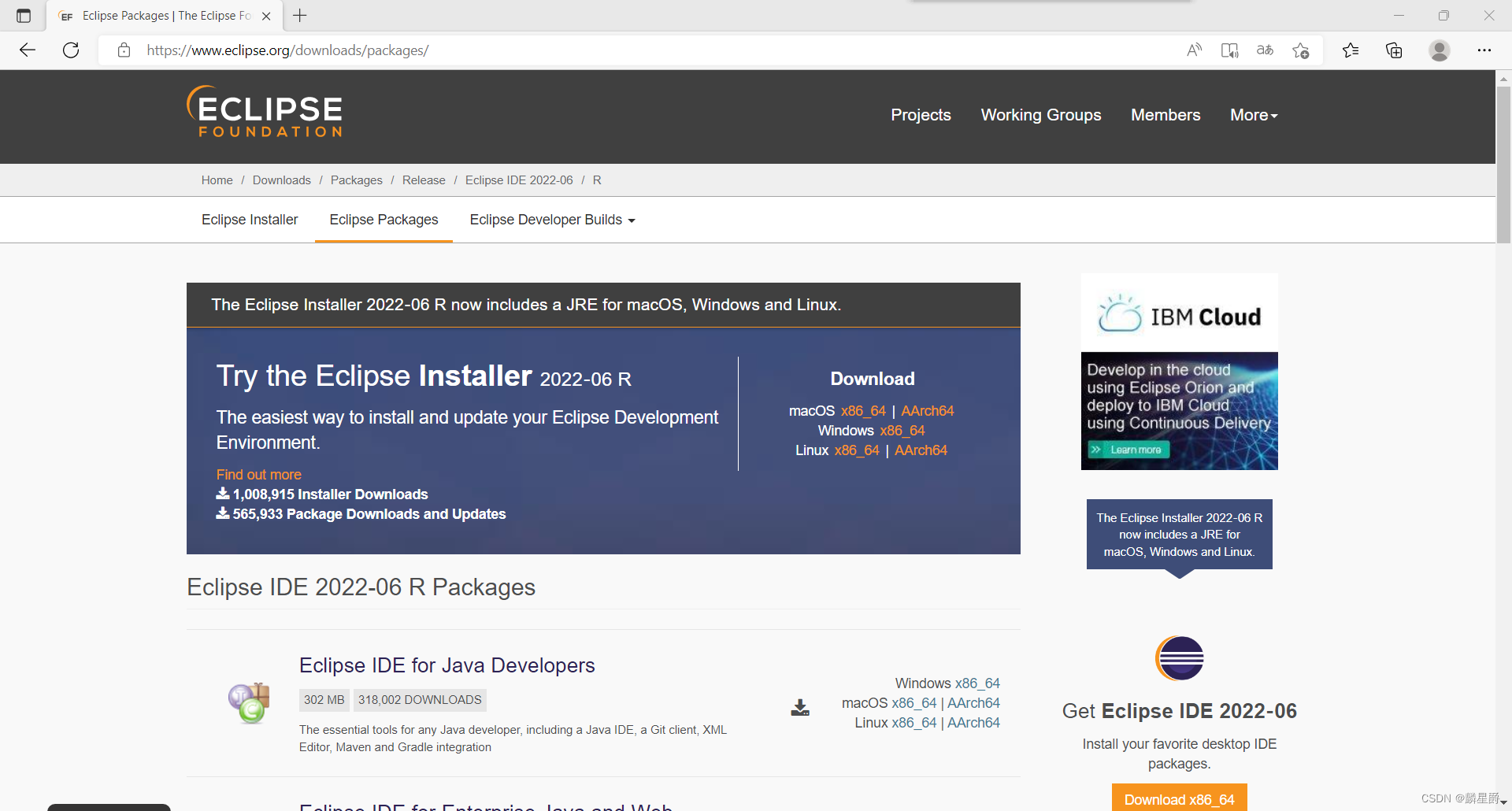Download installer for macOS AArch64

tap(927, 411)
